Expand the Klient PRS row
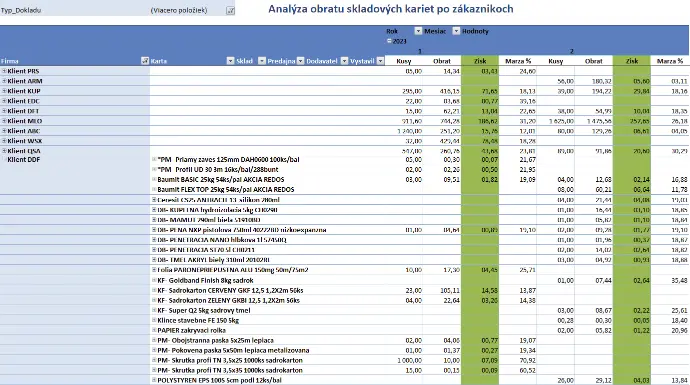This screenshot has width=690, height=385. click(x=4, y=71)
